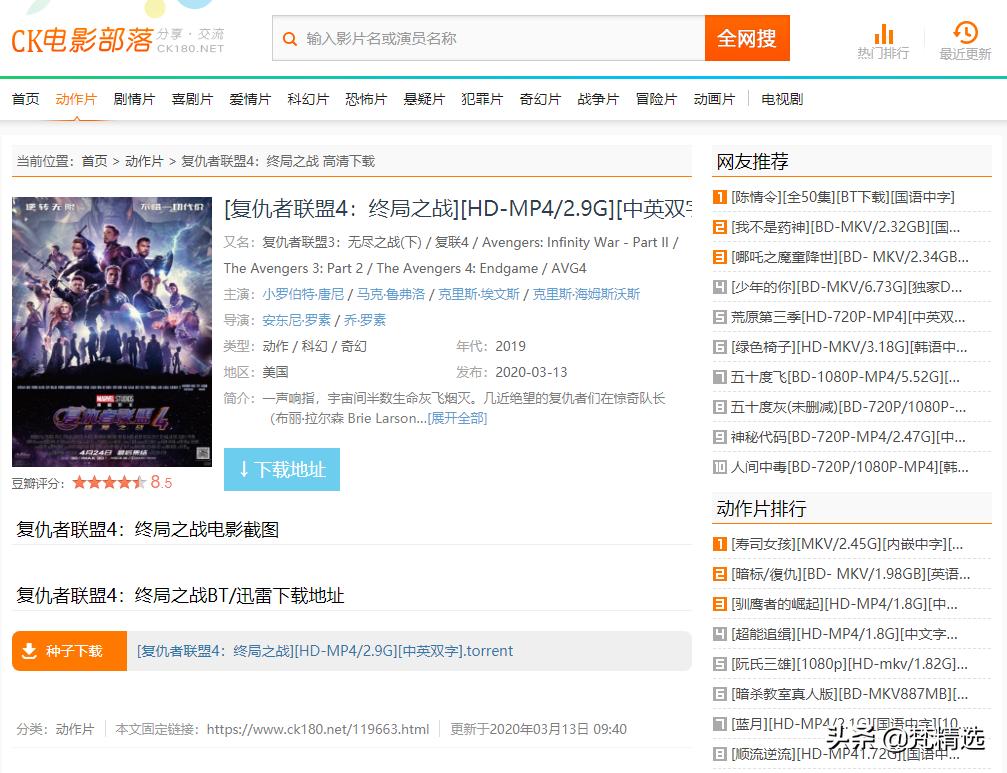Viewport: 1007px width, 773px height.
Task: Click the movie search input field
Action: pyautogui.click(x=480, y=37)
